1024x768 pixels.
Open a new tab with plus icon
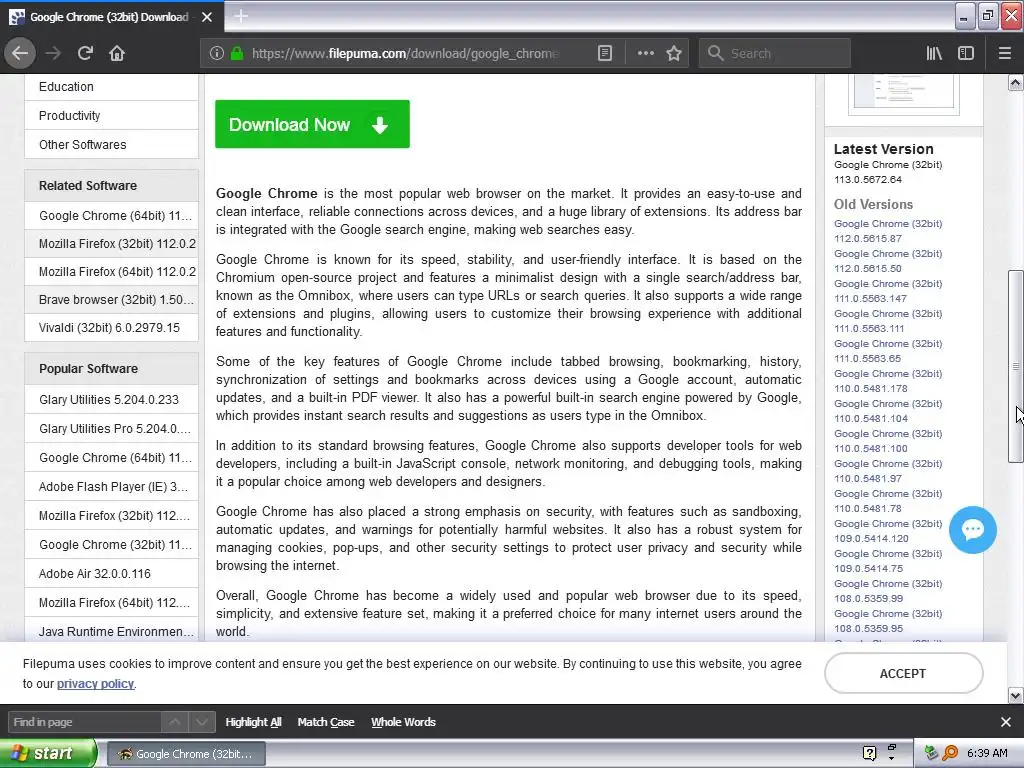[x=241, y=16]
